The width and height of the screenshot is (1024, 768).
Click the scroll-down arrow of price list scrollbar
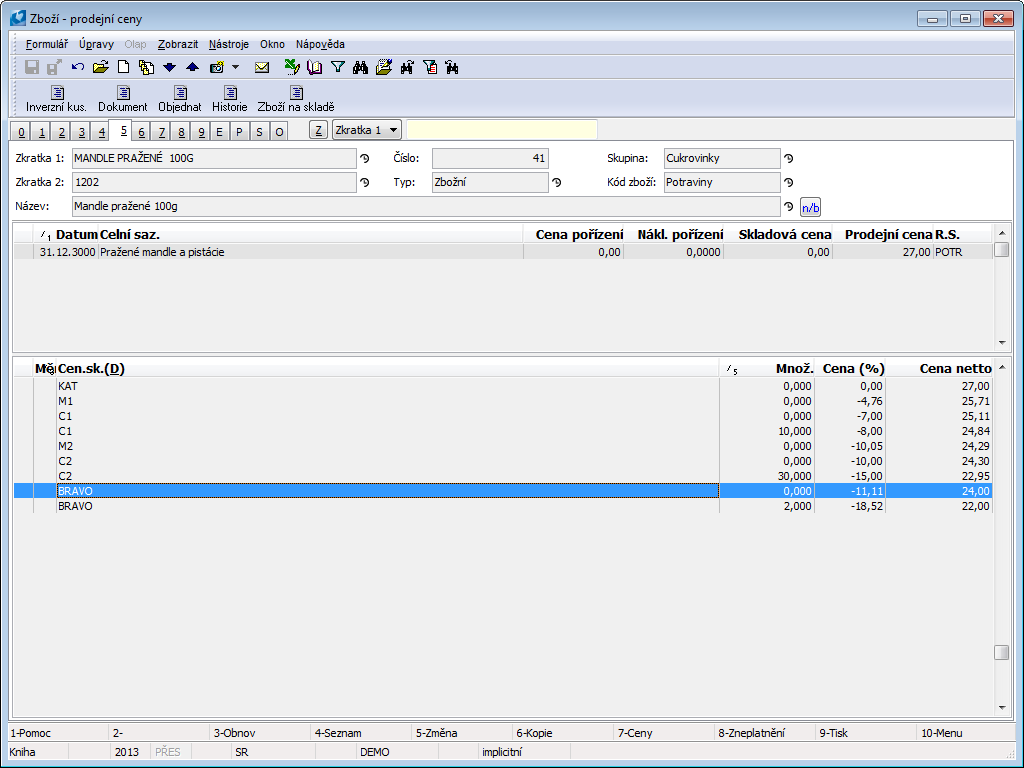1001,707
